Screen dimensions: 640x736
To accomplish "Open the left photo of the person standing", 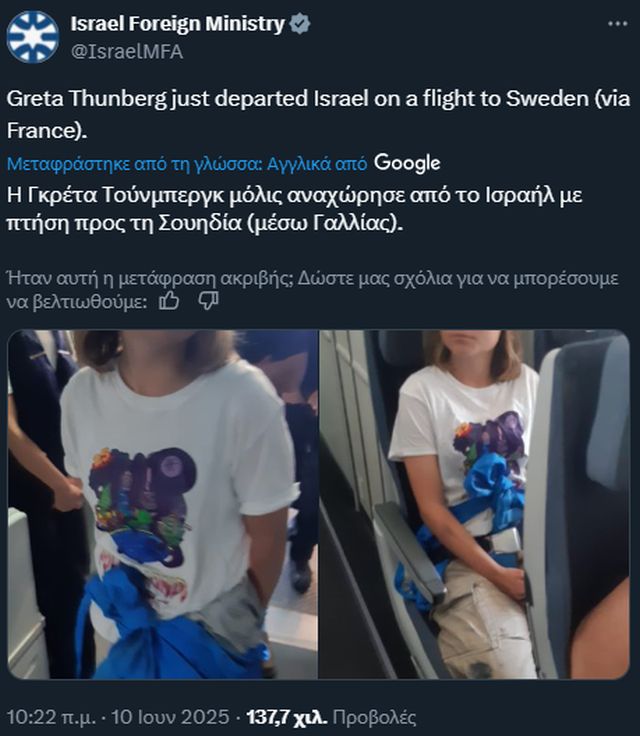I will pos(162,504).
